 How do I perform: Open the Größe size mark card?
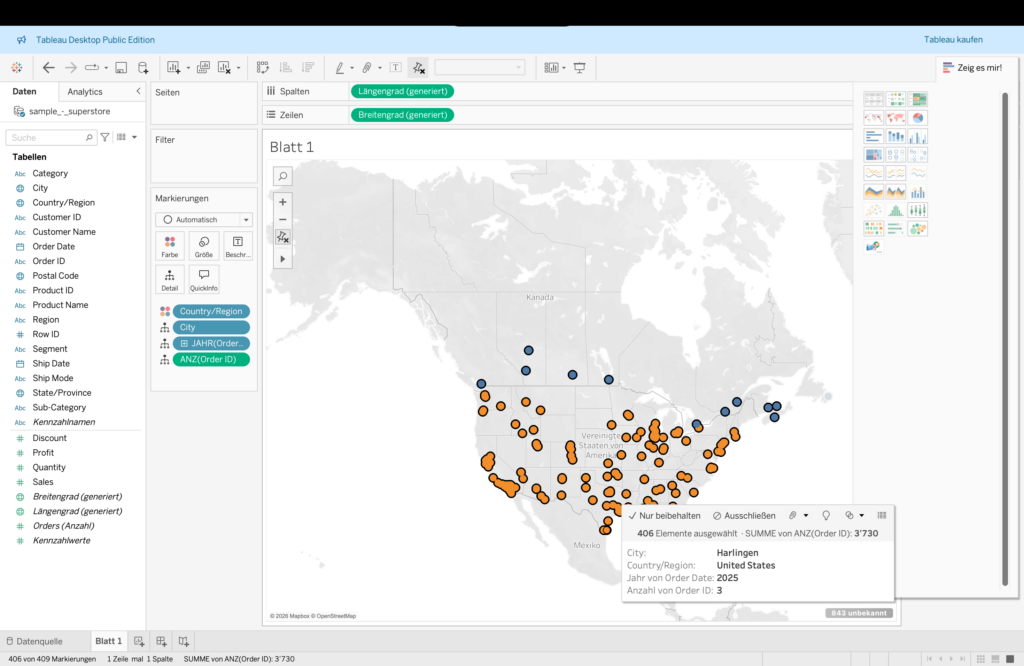pyautogui.click(x=204, y=246)
